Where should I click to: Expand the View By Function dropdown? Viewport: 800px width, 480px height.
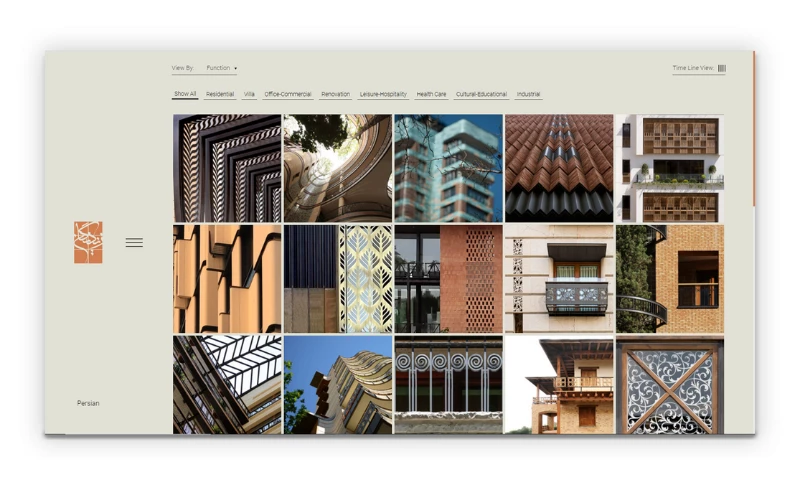[x=221, y=69]
